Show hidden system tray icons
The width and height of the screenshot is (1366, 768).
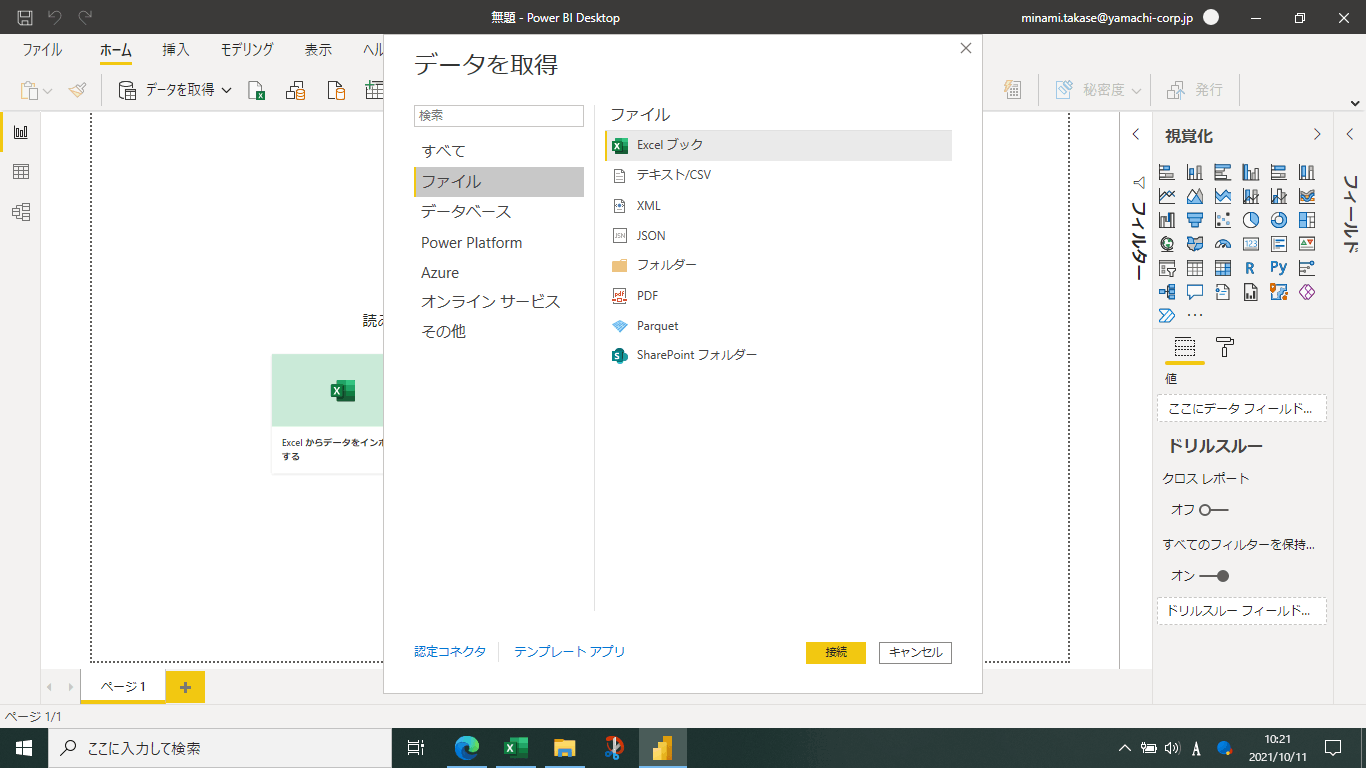1125,748
